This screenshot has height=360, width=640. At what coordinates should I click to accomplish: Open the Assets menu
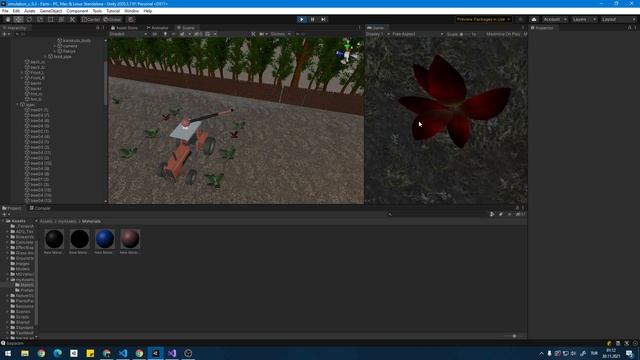(x=30, y=11)
